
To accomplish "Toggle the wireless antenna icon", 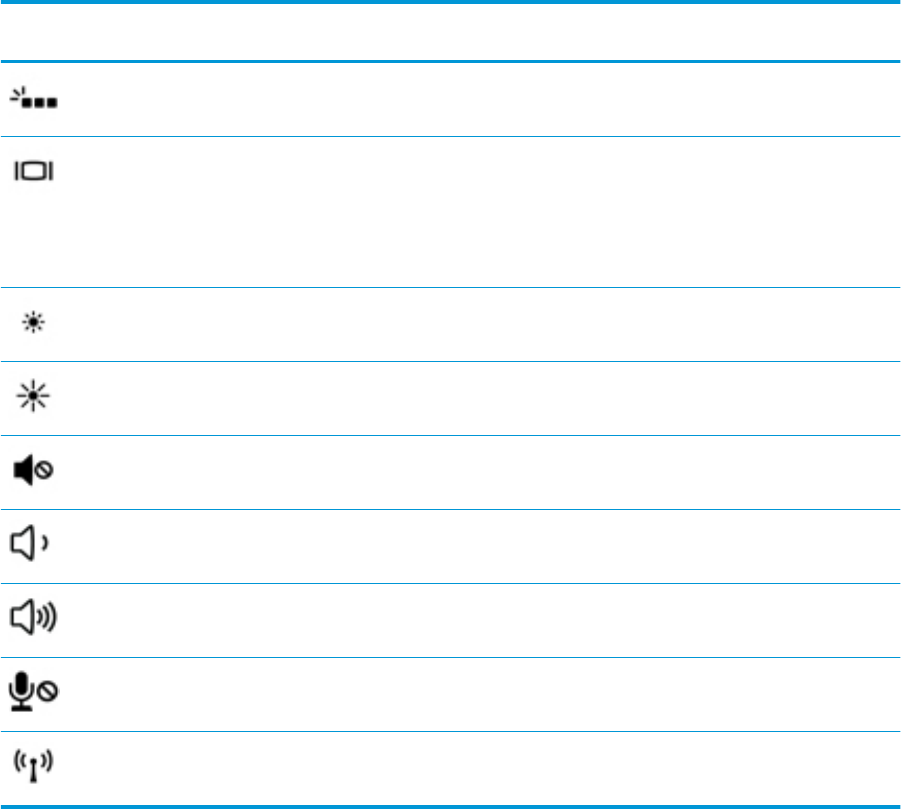I will point(33,768).
